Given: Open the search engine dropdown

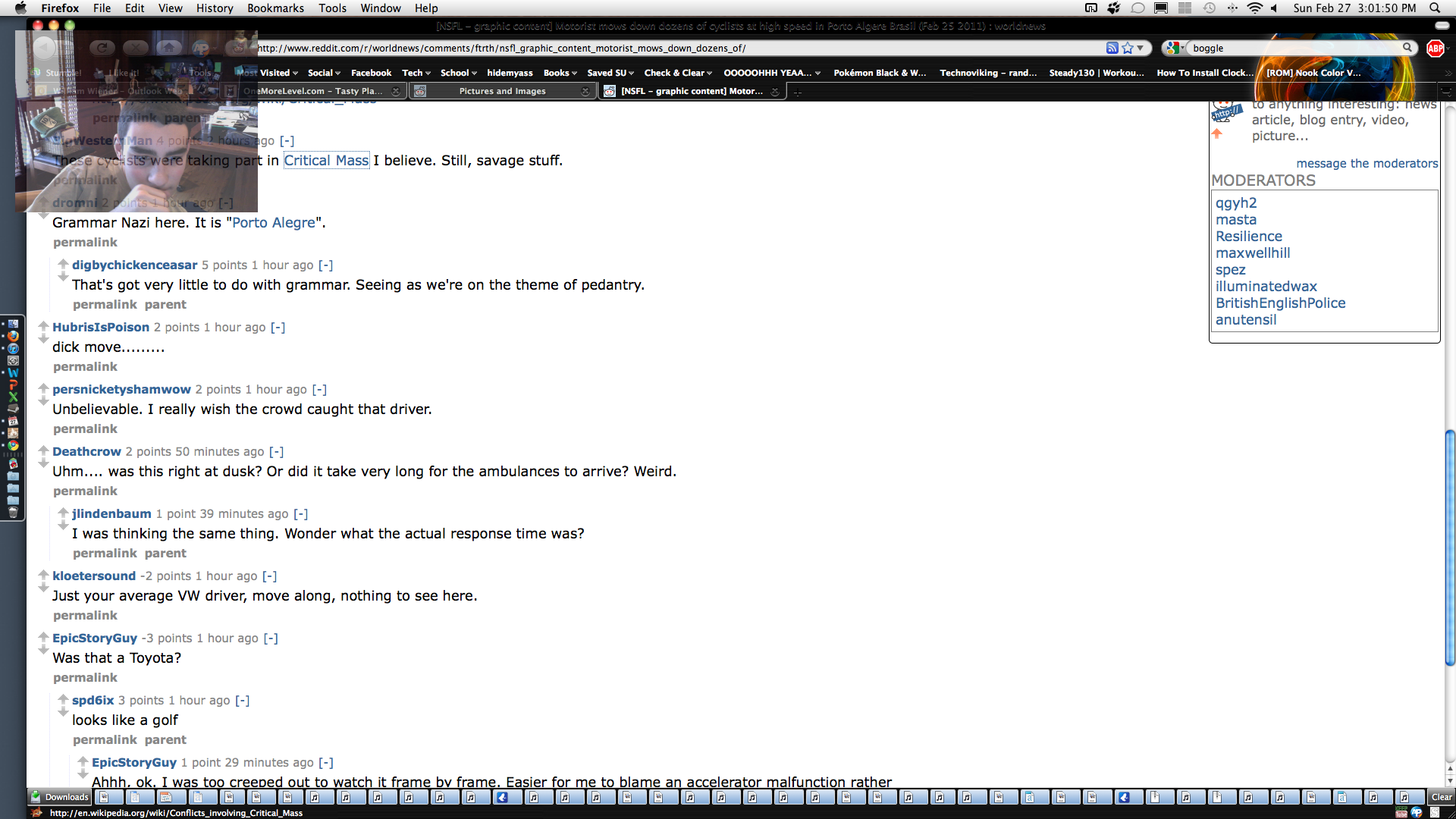Looking at the screenshot, I should pos(1175,48).
